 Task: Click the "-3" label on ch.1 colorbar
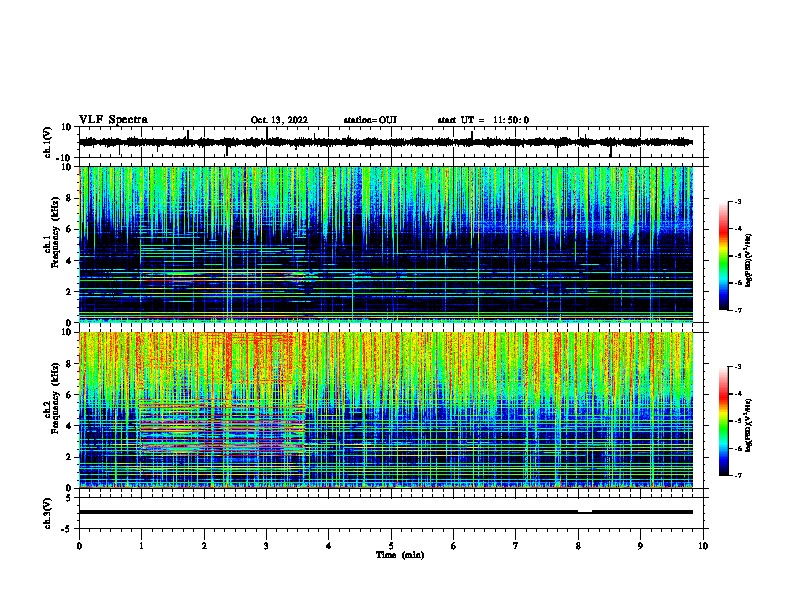tap(737, 201)
